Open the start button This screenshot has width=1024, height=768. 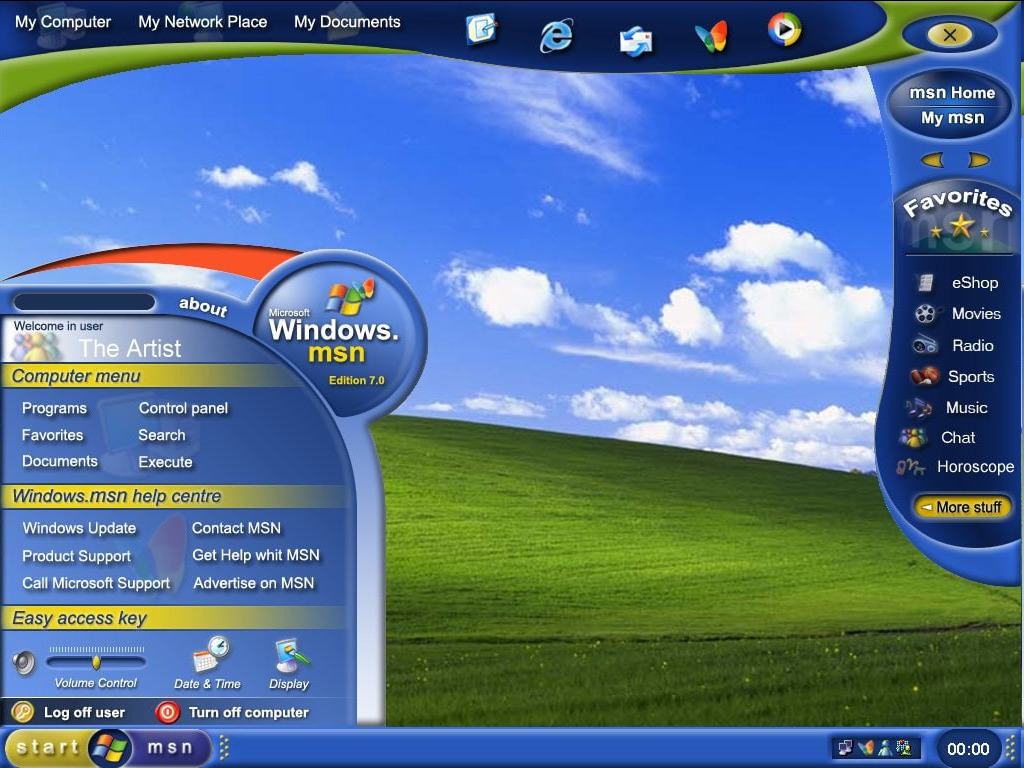coord(48,747)
